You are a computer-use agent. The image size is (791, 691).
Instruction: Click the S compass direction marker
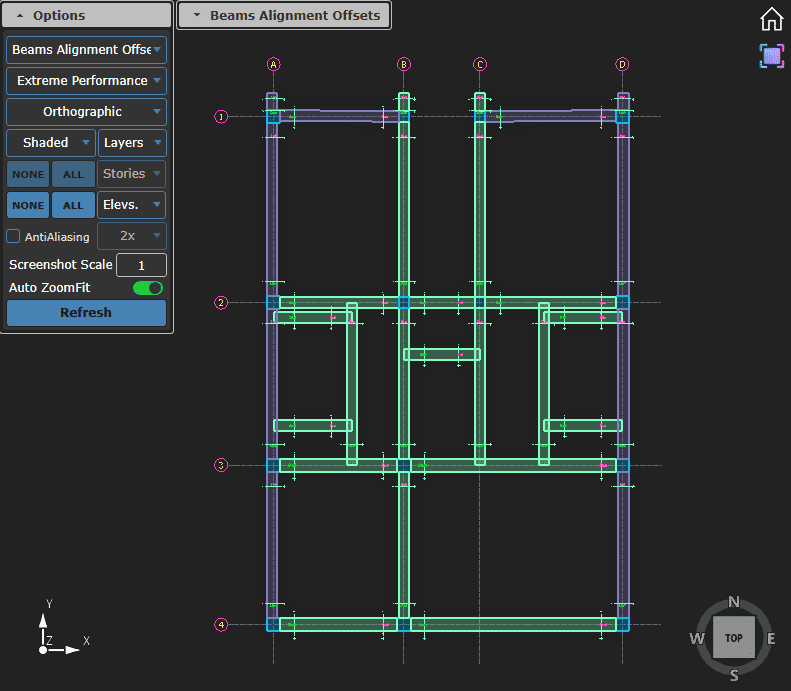coord(733,675)
